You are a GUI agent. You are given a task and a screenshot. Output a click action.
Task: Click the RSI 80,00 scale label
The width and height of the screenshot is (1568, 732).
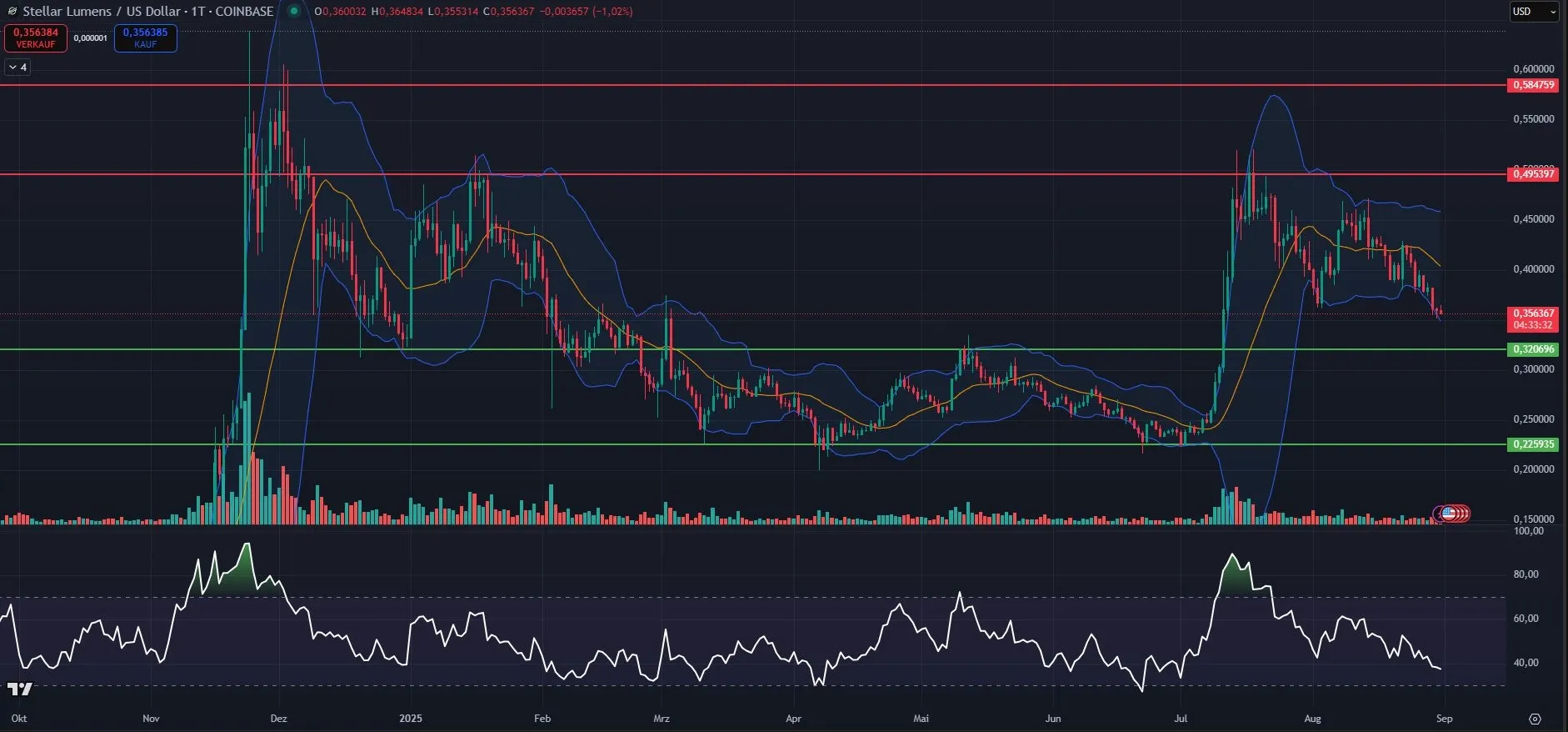coord(1526,574)
